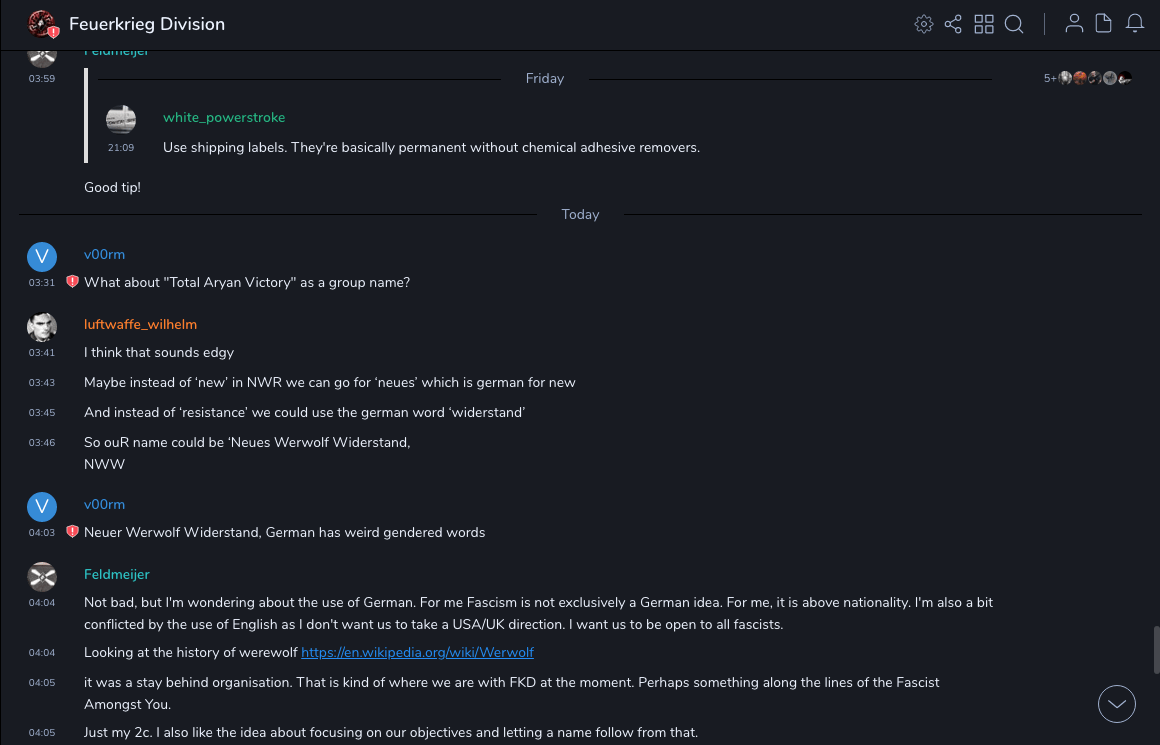
Task: Open the members person icon
Action: tap(1074, 24)
